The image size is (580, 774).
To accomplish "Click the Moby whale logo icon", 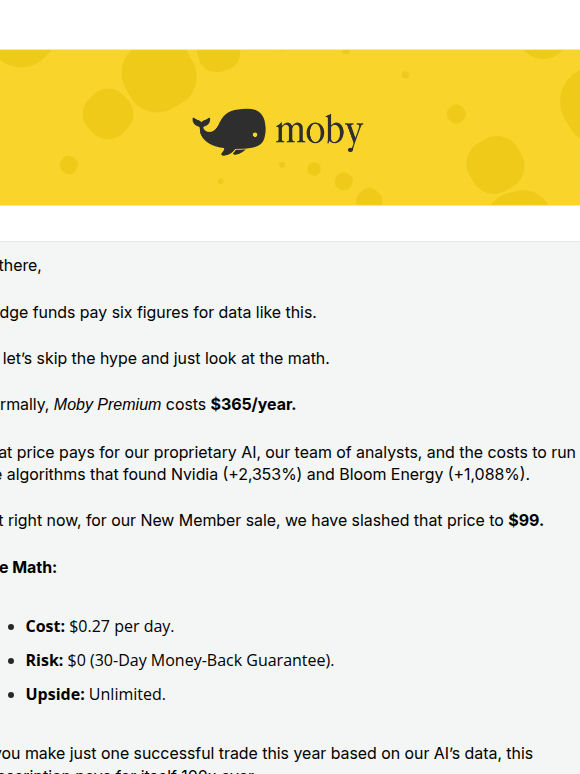I will [229, 132].
